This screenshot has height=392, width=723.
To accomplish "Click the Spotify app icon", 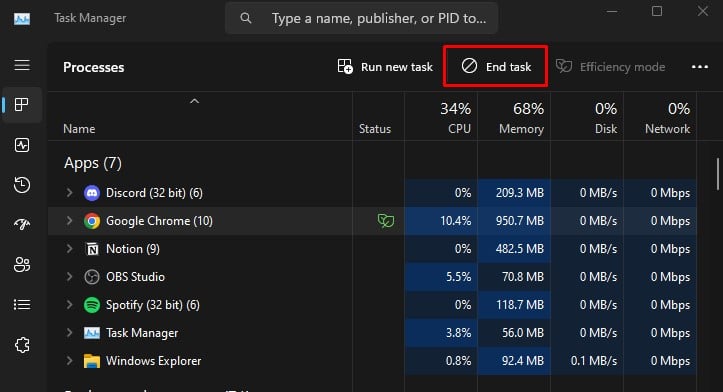I will (x=92, y=305).
